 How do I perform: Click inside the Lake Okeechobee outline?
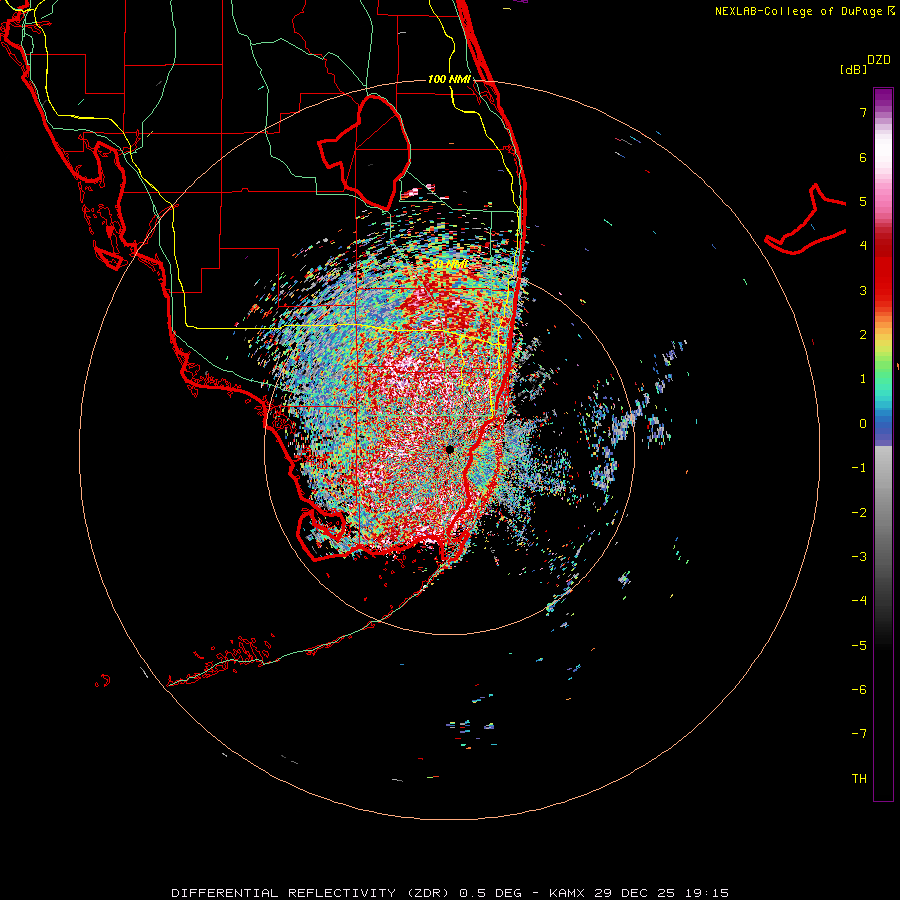click(373, 150)
